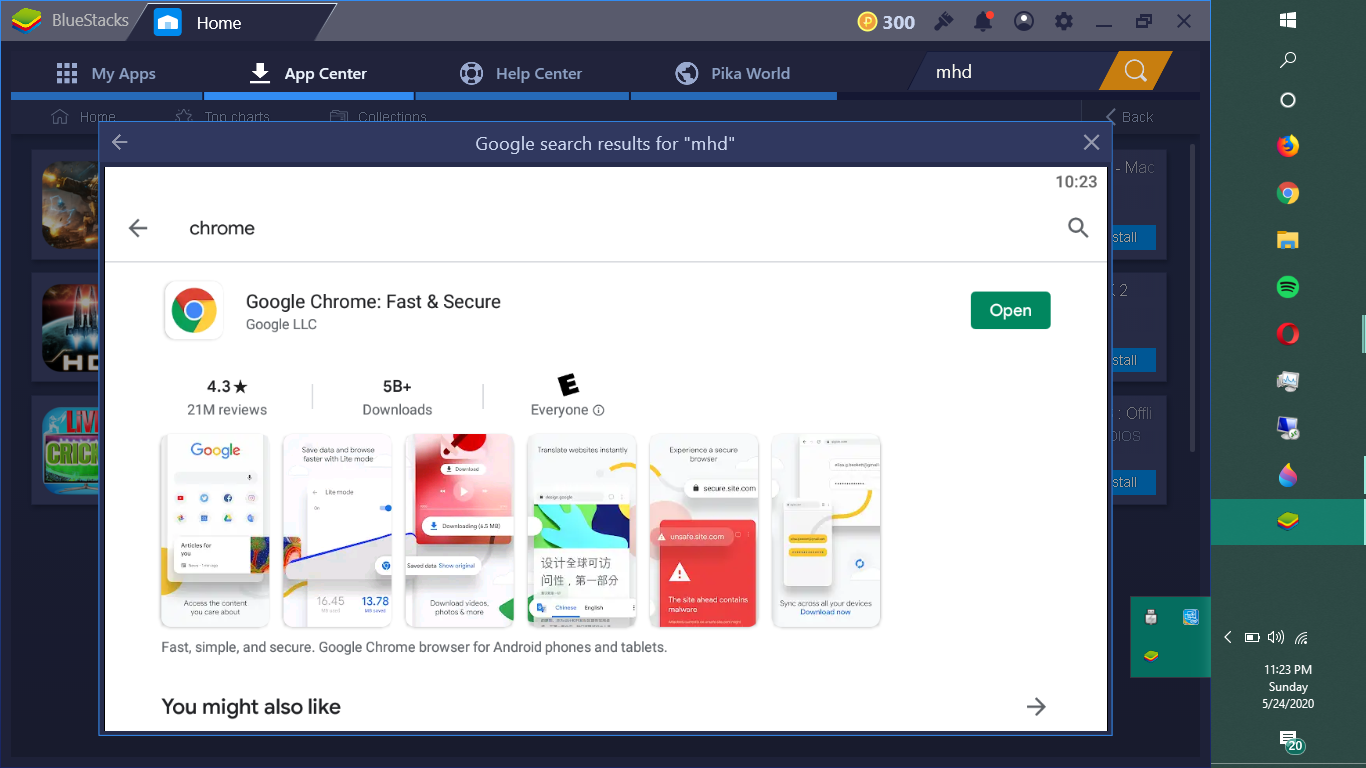Click the orange search magnifier button

pos(1135,71)
